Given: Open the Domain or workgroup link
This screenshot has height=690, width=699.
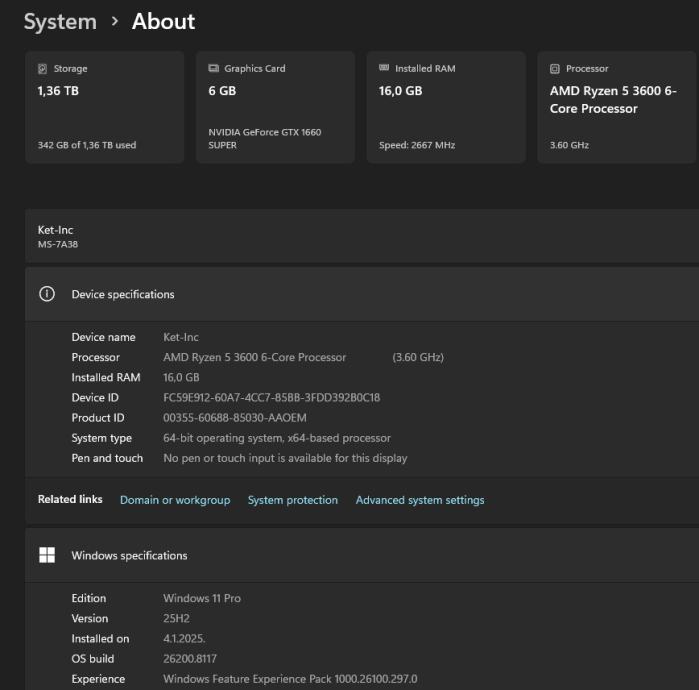Looking at the screenshot, I should pos(175,500).
